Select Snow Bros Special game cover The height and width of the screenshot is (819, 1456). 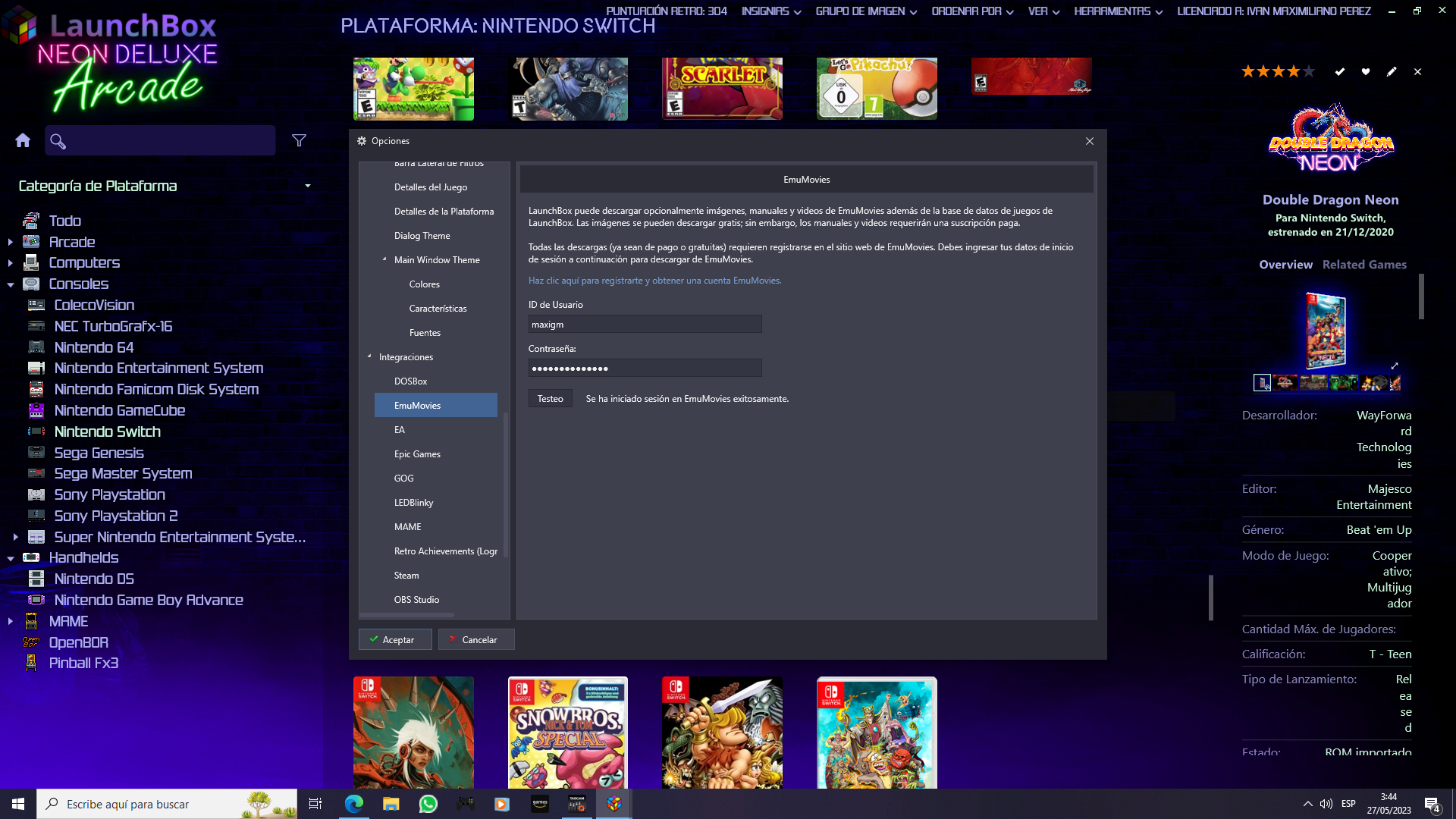click(568, 733)
